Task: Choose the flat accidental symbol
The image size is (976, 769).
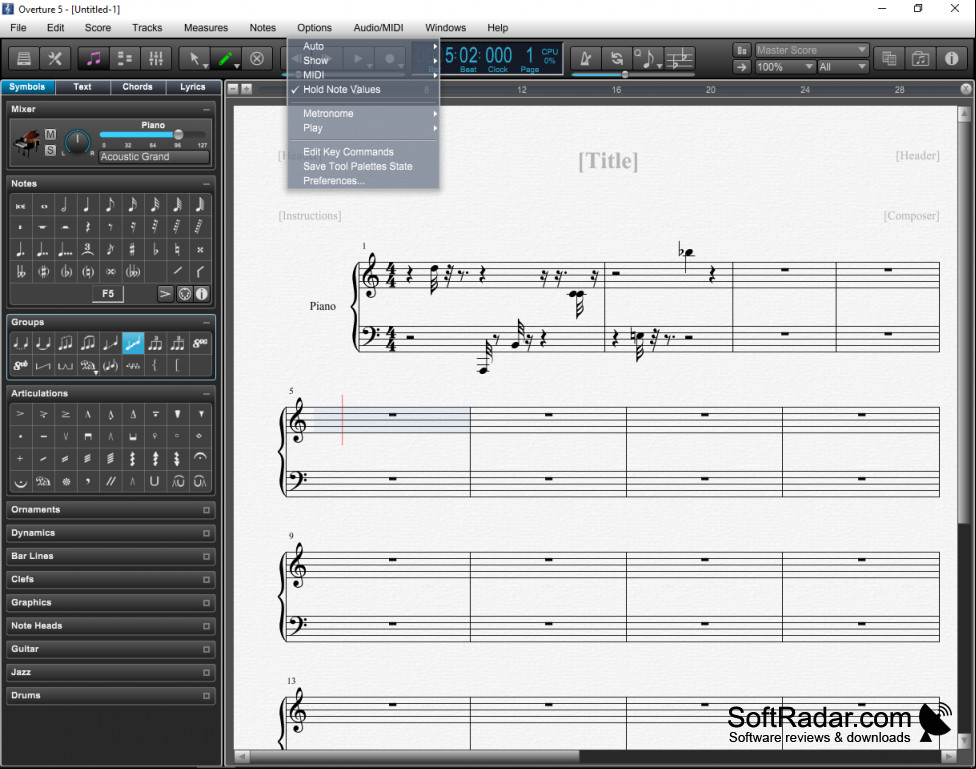Action: 155,250
